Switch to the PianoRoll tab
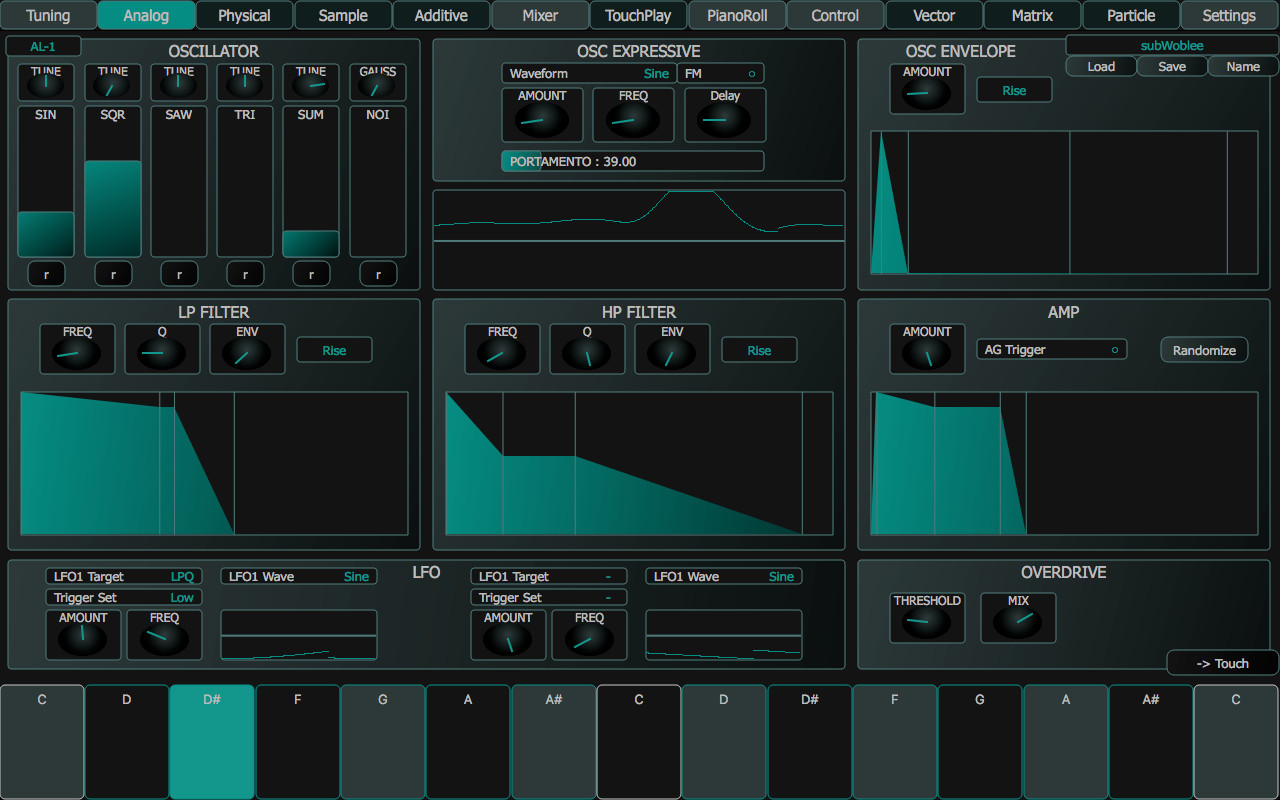The image size is (1280, 800). pos(737,15)
